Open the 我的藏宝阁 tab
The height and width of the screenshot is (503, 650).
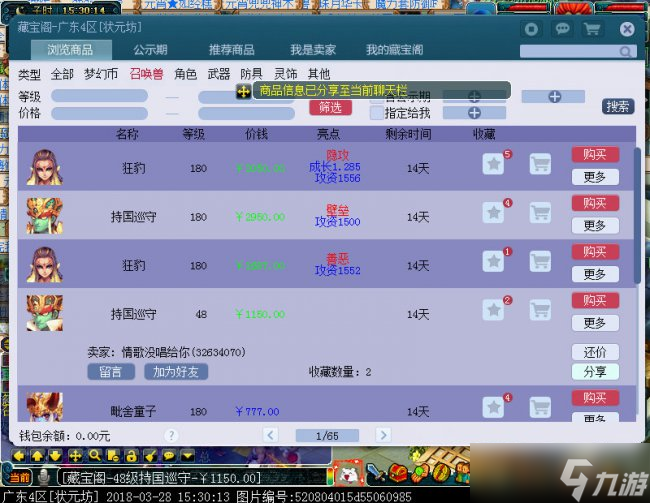point(395,50)
